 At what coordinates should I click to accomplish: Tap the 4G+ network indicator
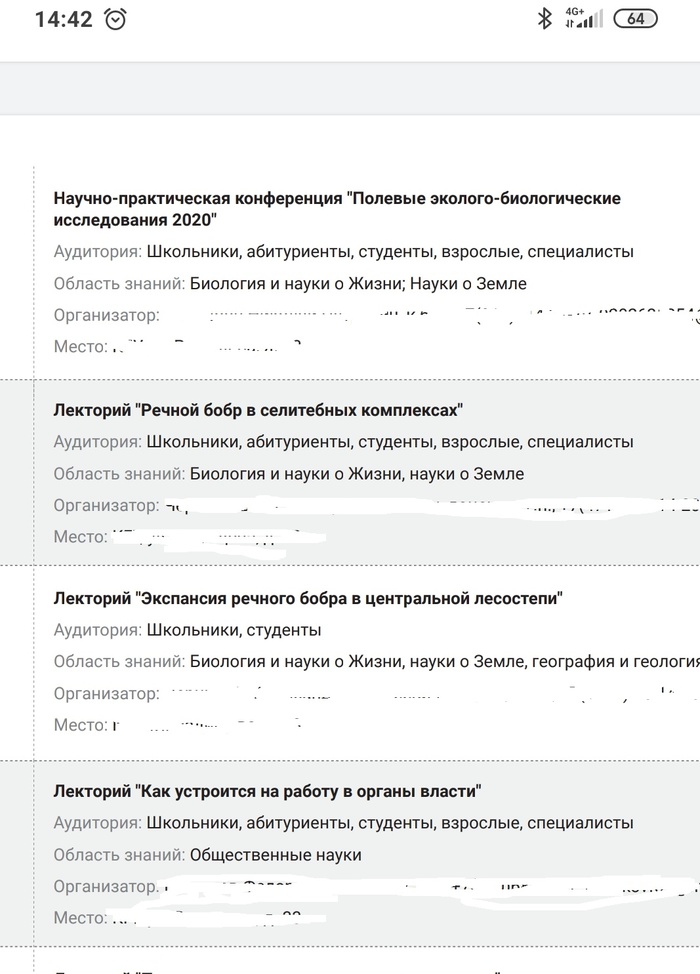[x=574, y=12]
